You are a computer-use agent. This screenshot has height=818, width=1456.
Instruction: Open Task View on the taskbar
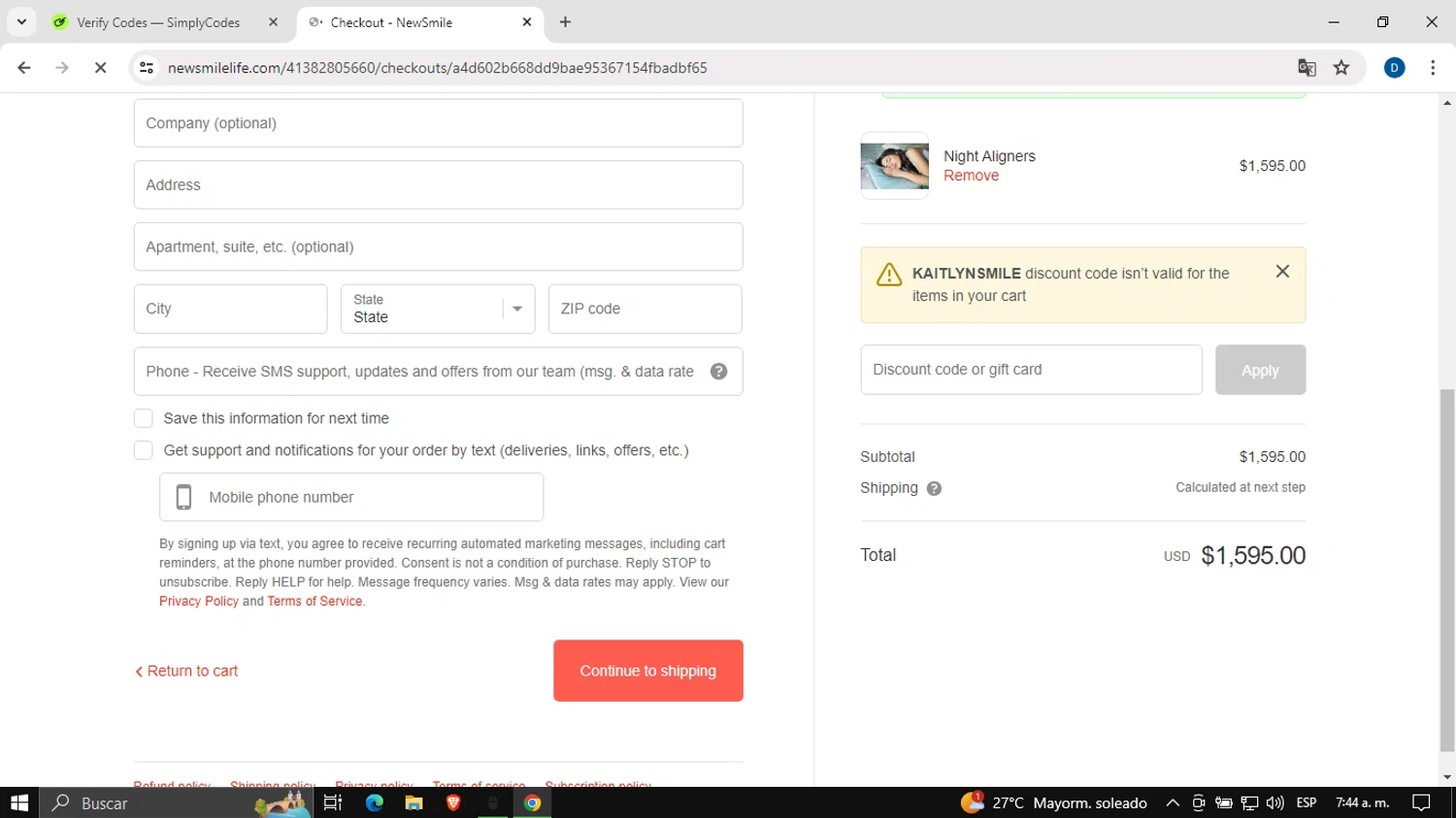333,802
